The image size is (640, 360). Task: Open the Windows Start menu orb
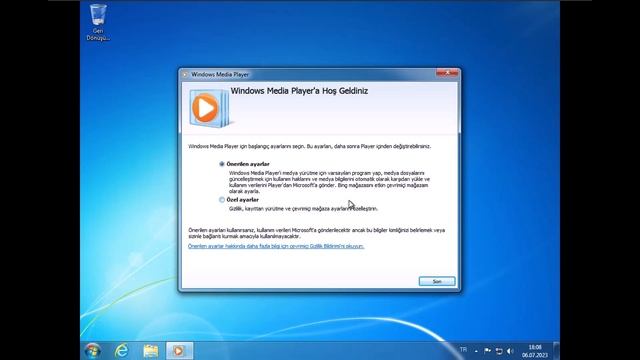click(x=93, y=351)
